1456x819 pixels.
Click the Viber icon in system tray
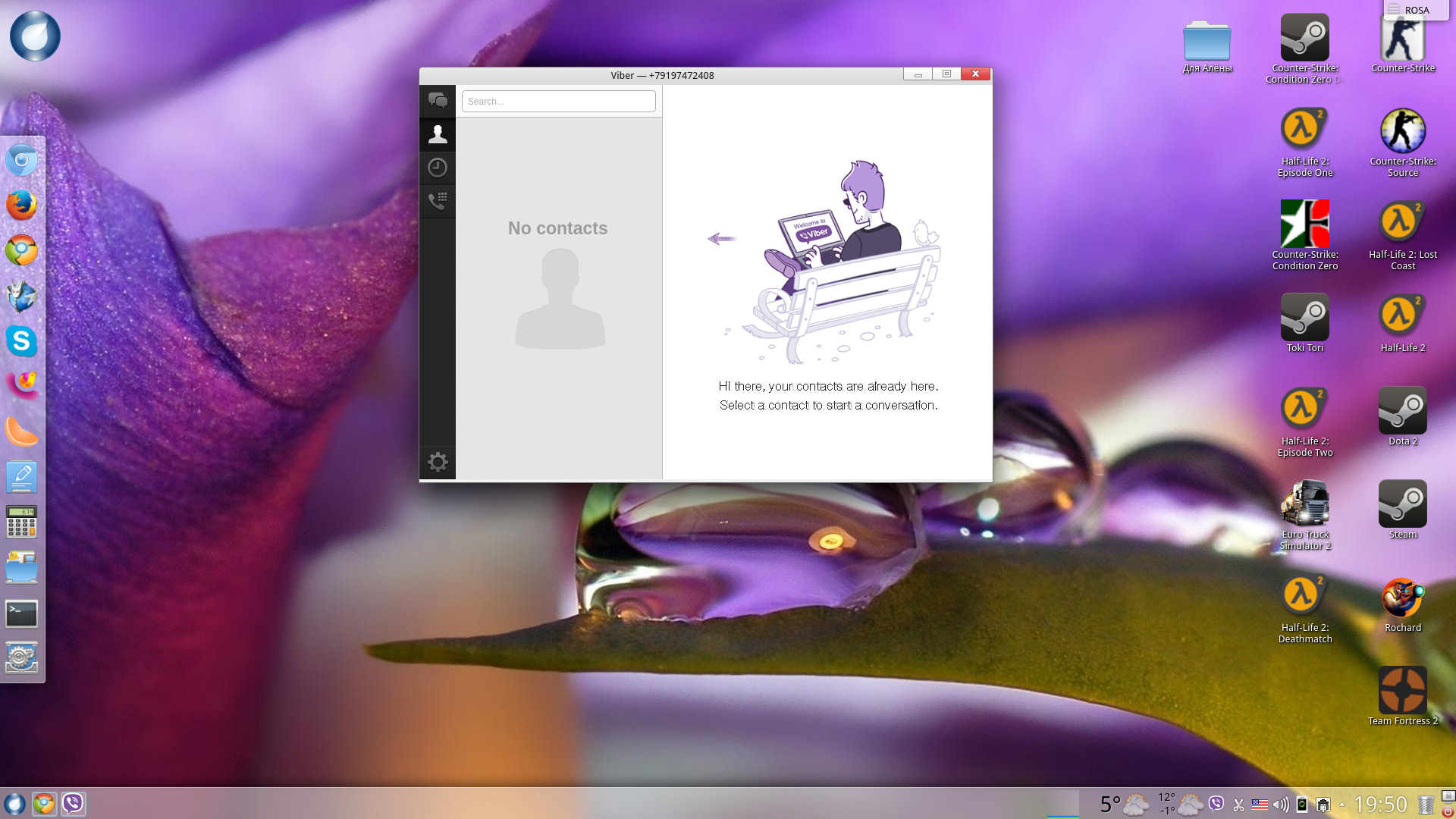coord(1216,804)
